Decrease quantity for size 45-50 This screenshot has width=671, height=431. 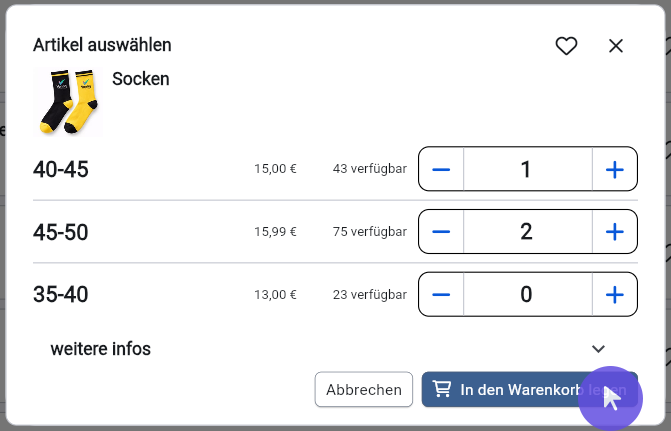click(x=441, y=232)
